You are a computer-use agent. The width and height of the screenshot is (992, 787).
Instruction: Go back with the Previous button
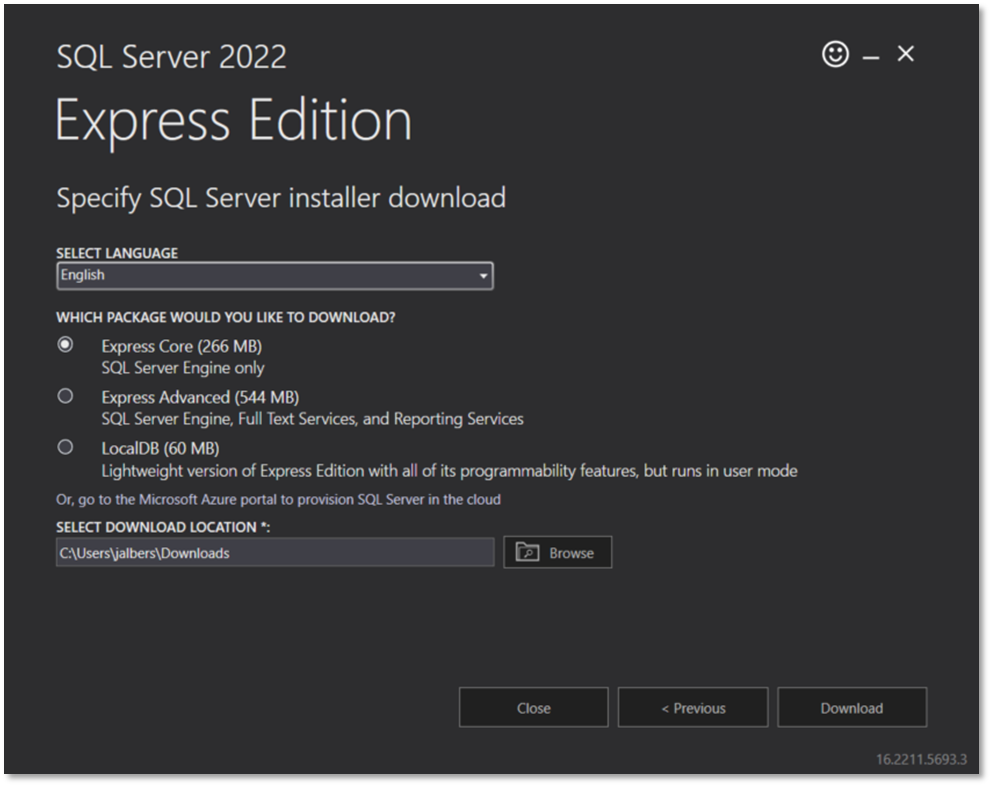692,707
